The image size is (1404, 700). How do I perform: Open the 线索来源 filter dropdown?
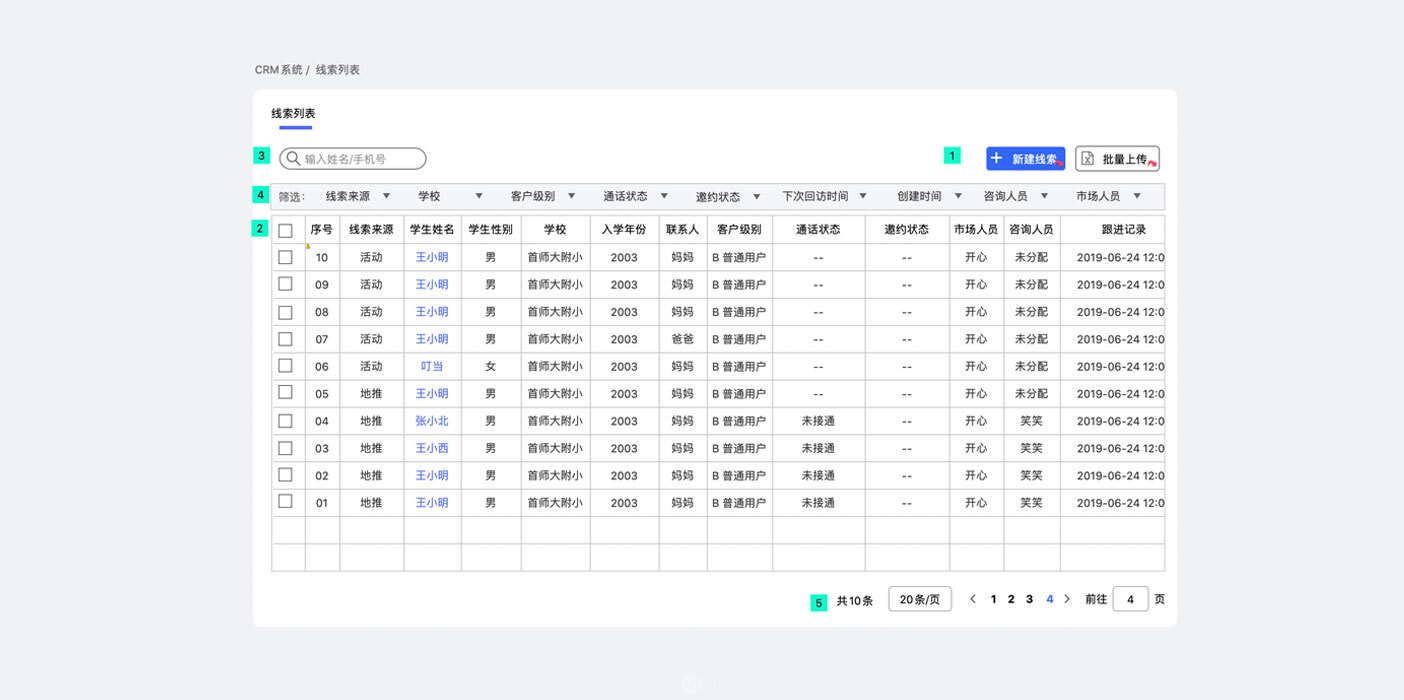[358, 196]
